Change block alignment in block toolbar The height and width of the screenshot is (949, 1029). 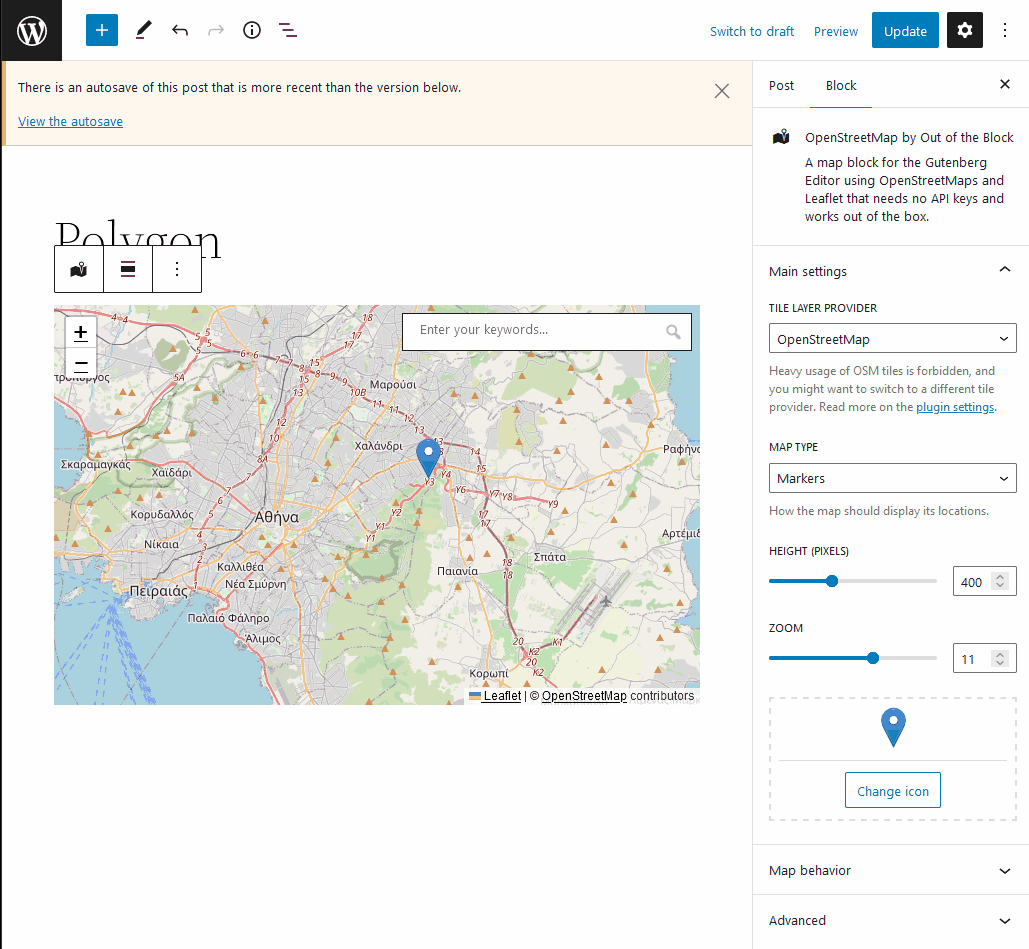[128, 269]
